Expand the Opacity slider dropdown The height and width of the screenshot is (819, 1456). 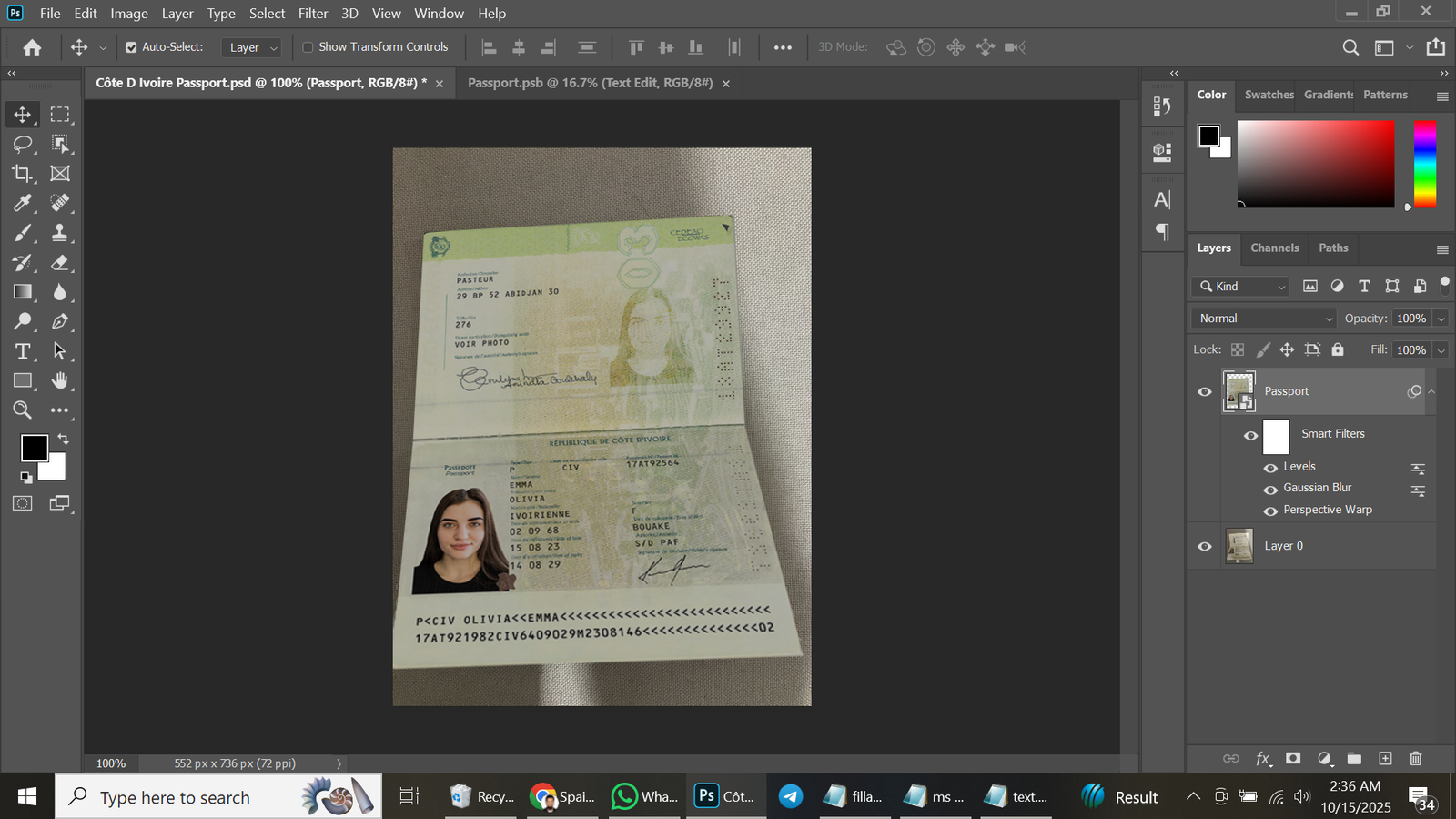point(1441,318)
